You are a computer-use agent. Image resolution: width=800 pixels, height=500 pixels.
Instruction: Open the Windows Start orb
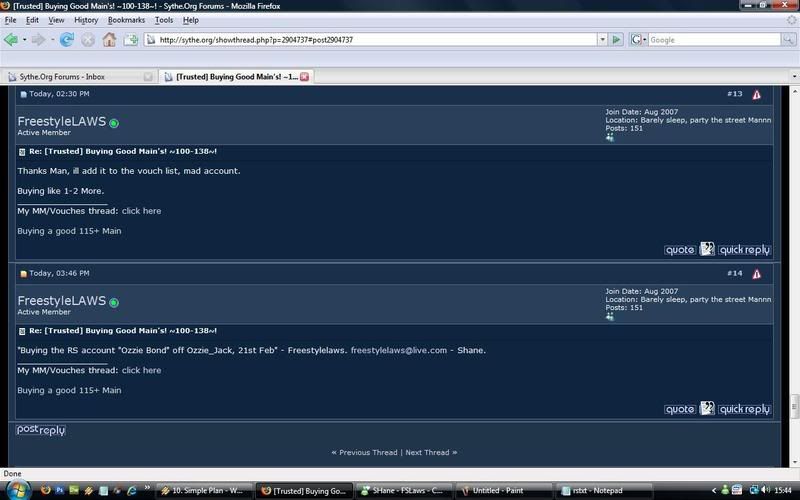tap(17, 490)
